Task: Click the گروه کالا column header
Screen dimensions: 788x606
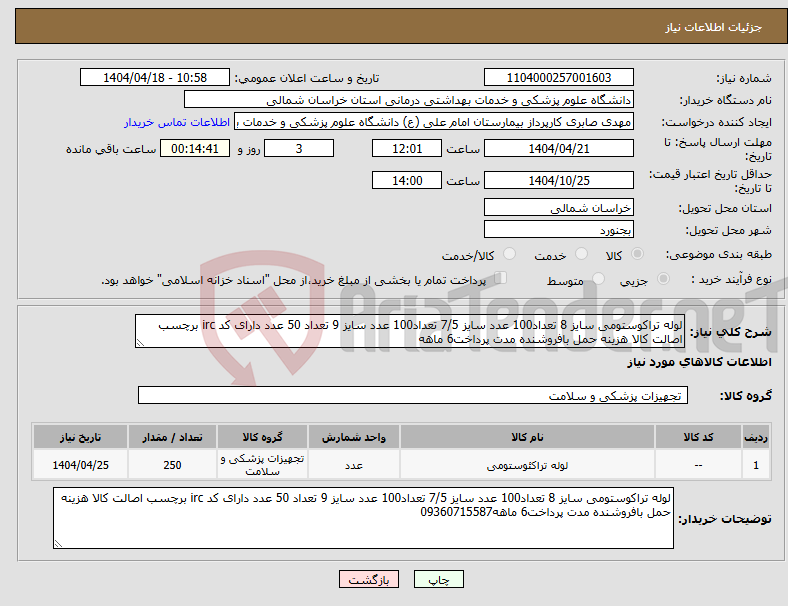Action: click(262, 437)
